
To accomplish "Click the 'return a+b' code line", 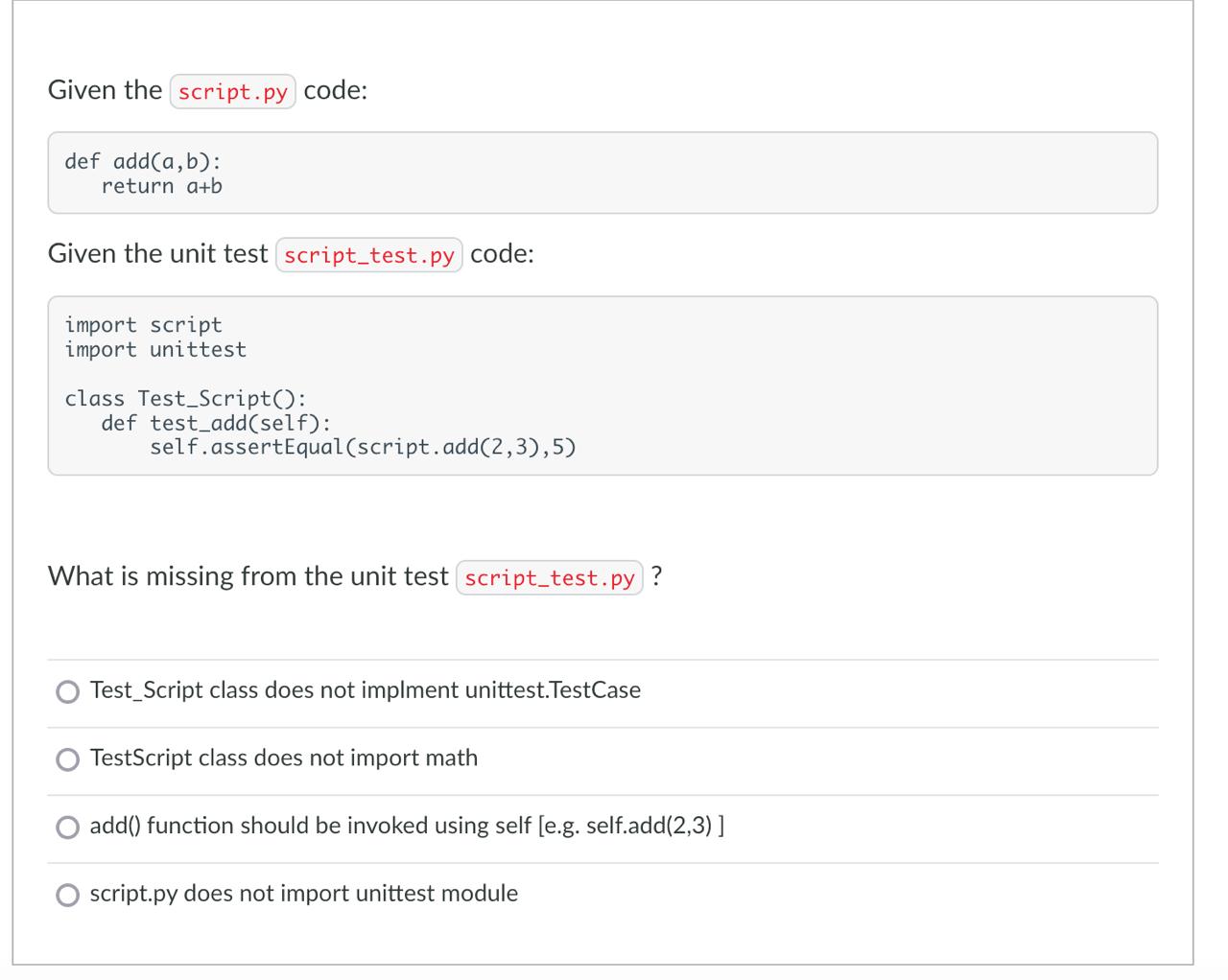I will pos(162,186).
